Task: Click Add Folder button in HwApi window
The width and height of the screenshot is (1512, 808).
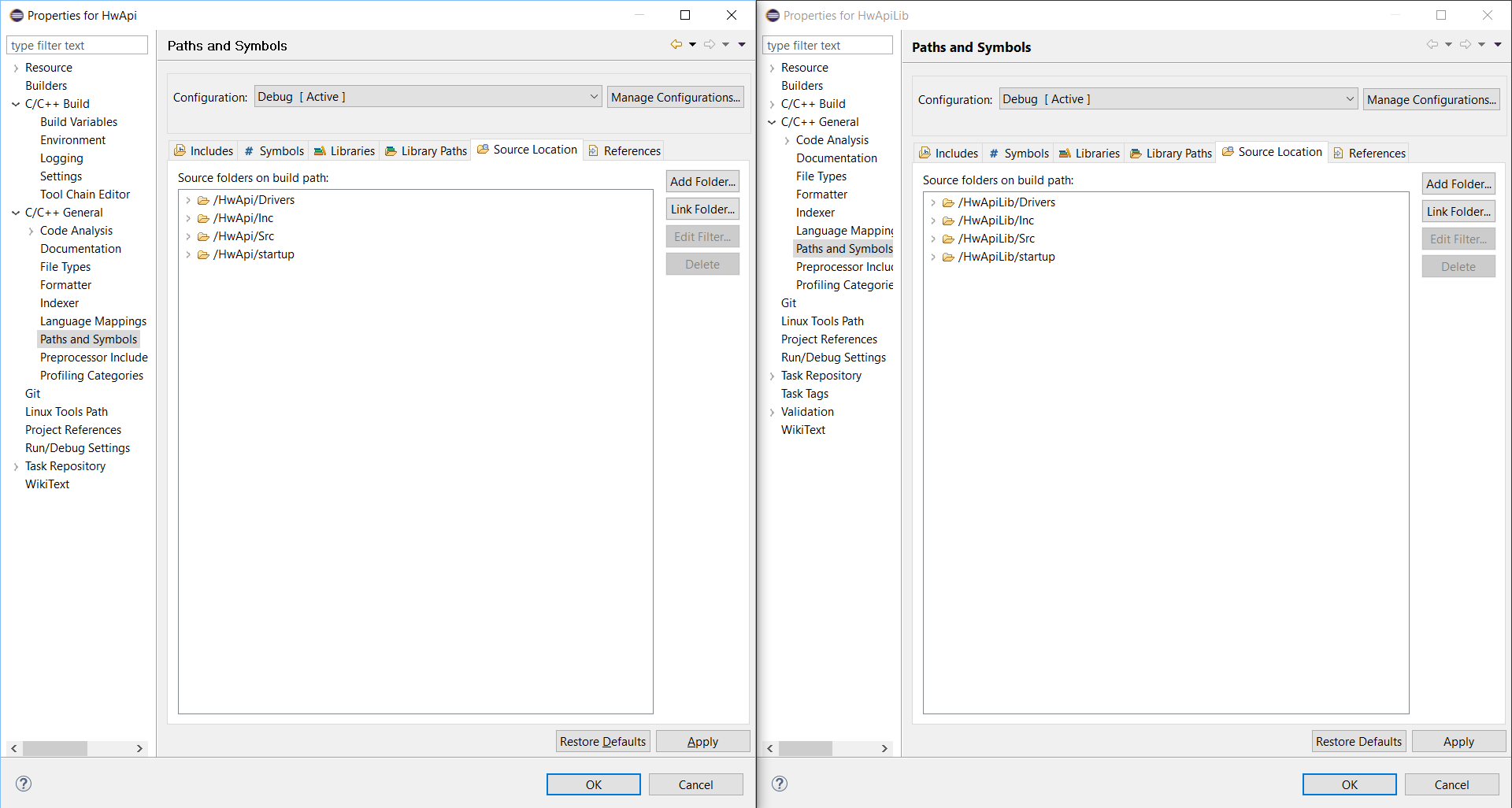Action: point(702,181)
